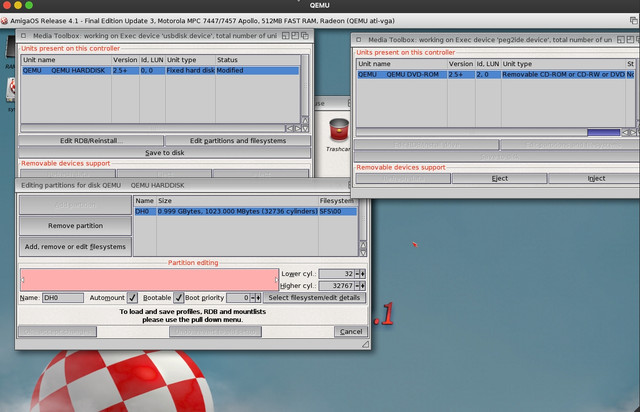Click the 'SFS\00' filesystem cell
640x412 pixels.
pos(330,212)
